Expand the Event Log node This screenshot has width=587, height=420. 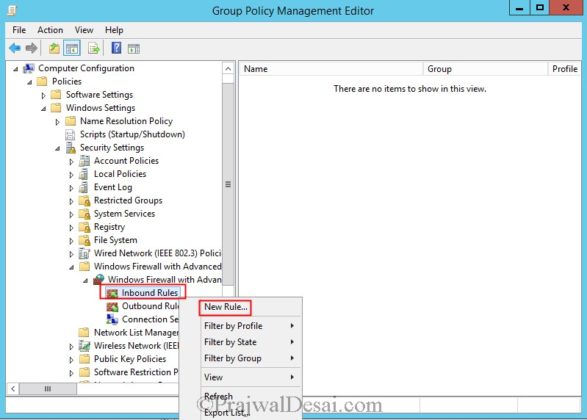(71, 188)
